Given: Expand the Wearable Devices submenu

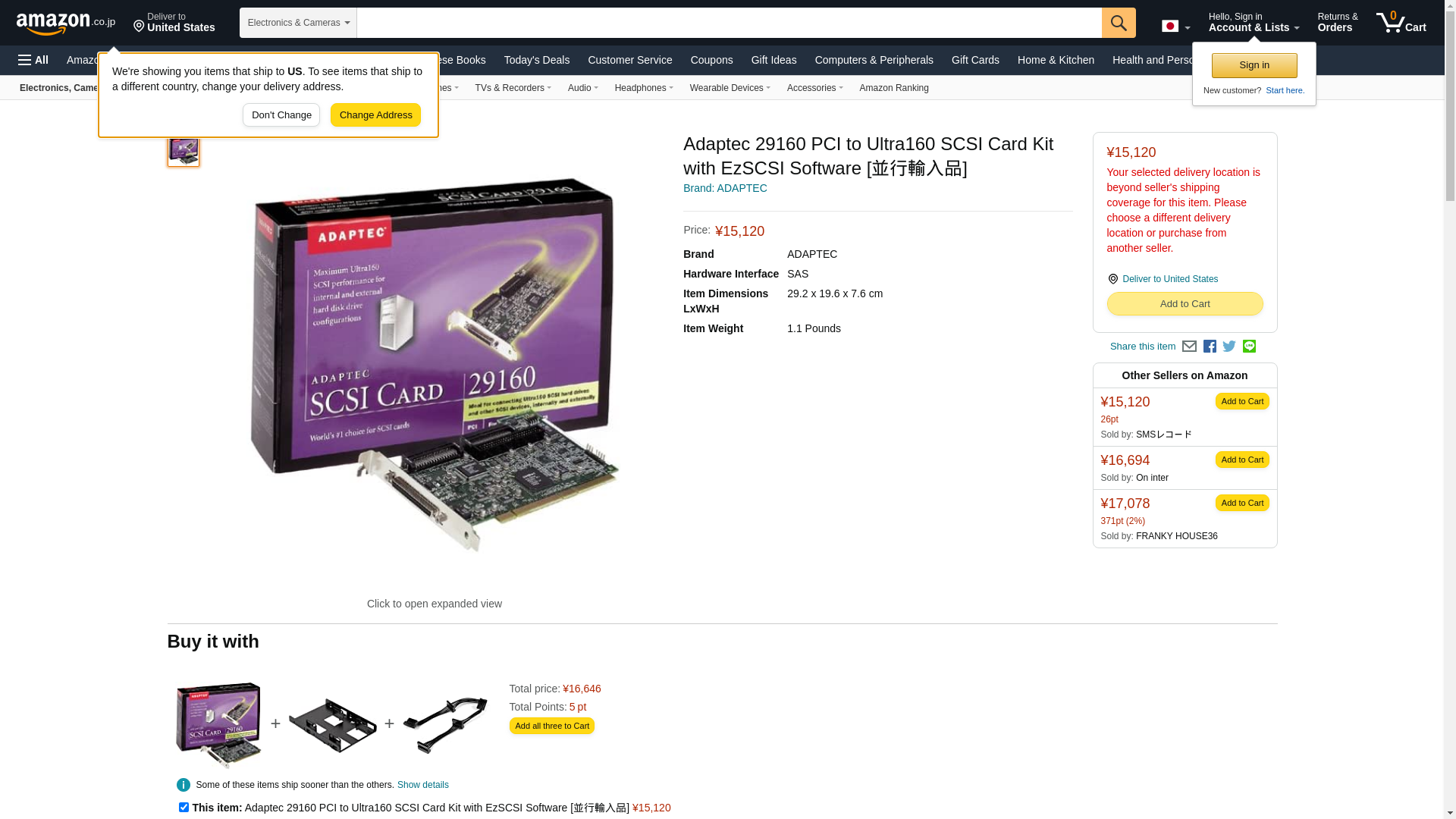Looking at the screenshot, I should tap(730, 88).
